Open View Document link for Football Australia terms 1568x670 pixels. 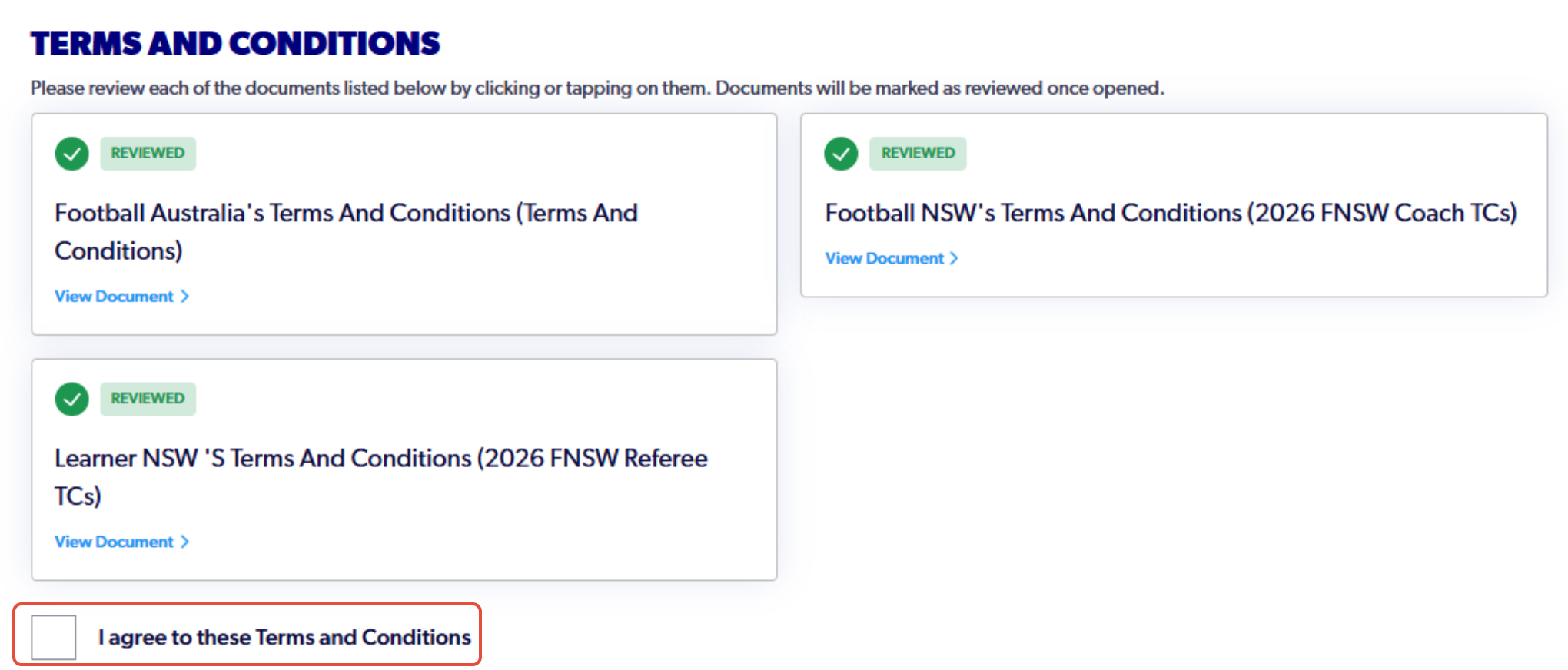(x=121, y=297)
